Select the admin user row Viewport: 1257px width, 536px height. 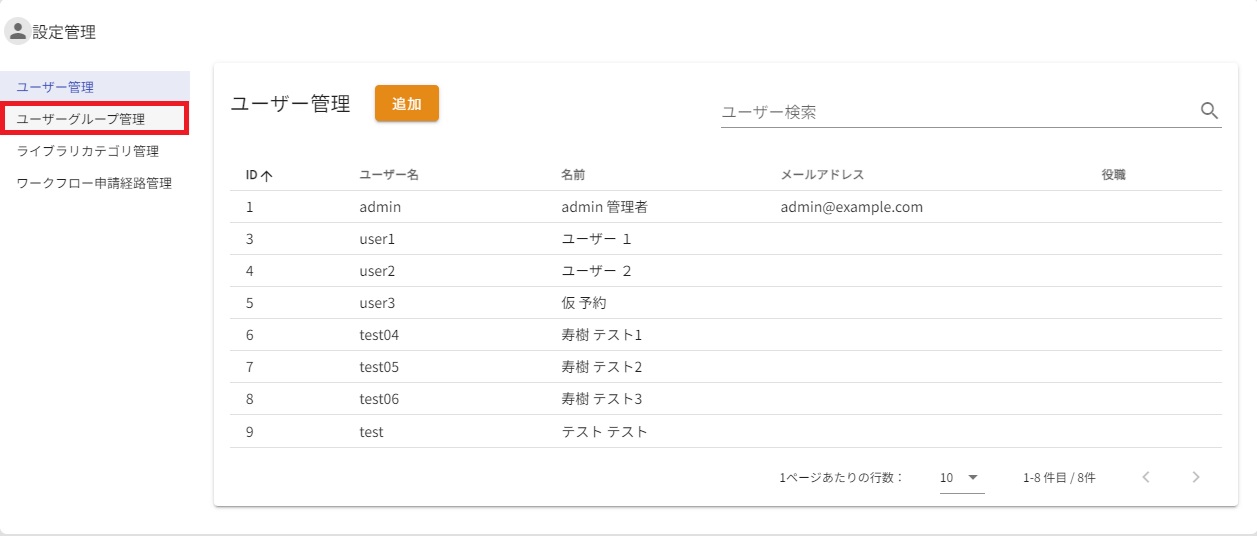coord(380,207)
